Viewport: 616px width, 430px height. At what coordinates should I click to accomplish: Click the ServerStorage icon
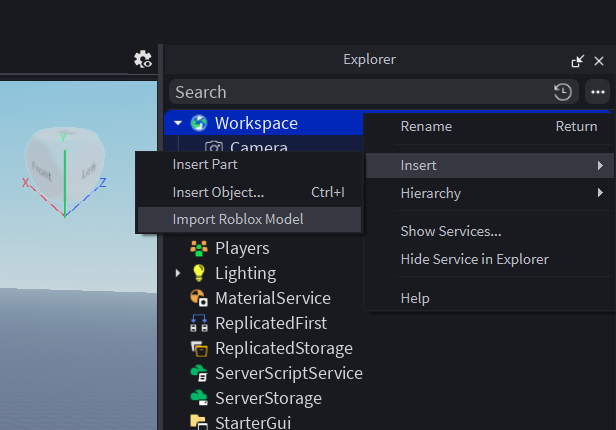click(198, 398)
